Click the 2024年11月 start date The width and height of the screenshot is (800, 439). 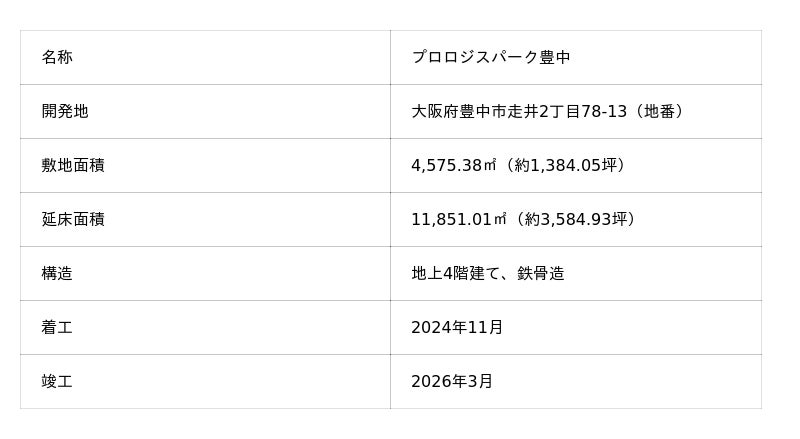click(457, 327)
